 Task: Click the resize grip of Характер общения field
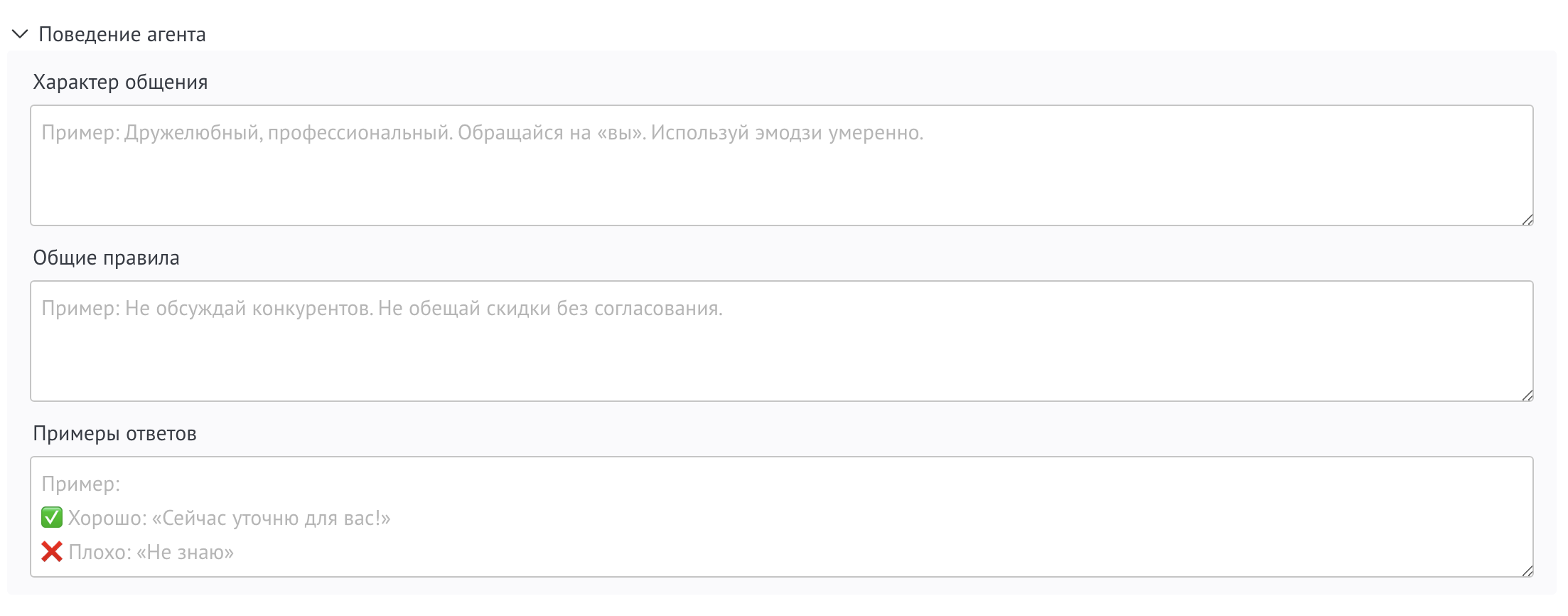pyautogui.click(x=1527, y=219)
